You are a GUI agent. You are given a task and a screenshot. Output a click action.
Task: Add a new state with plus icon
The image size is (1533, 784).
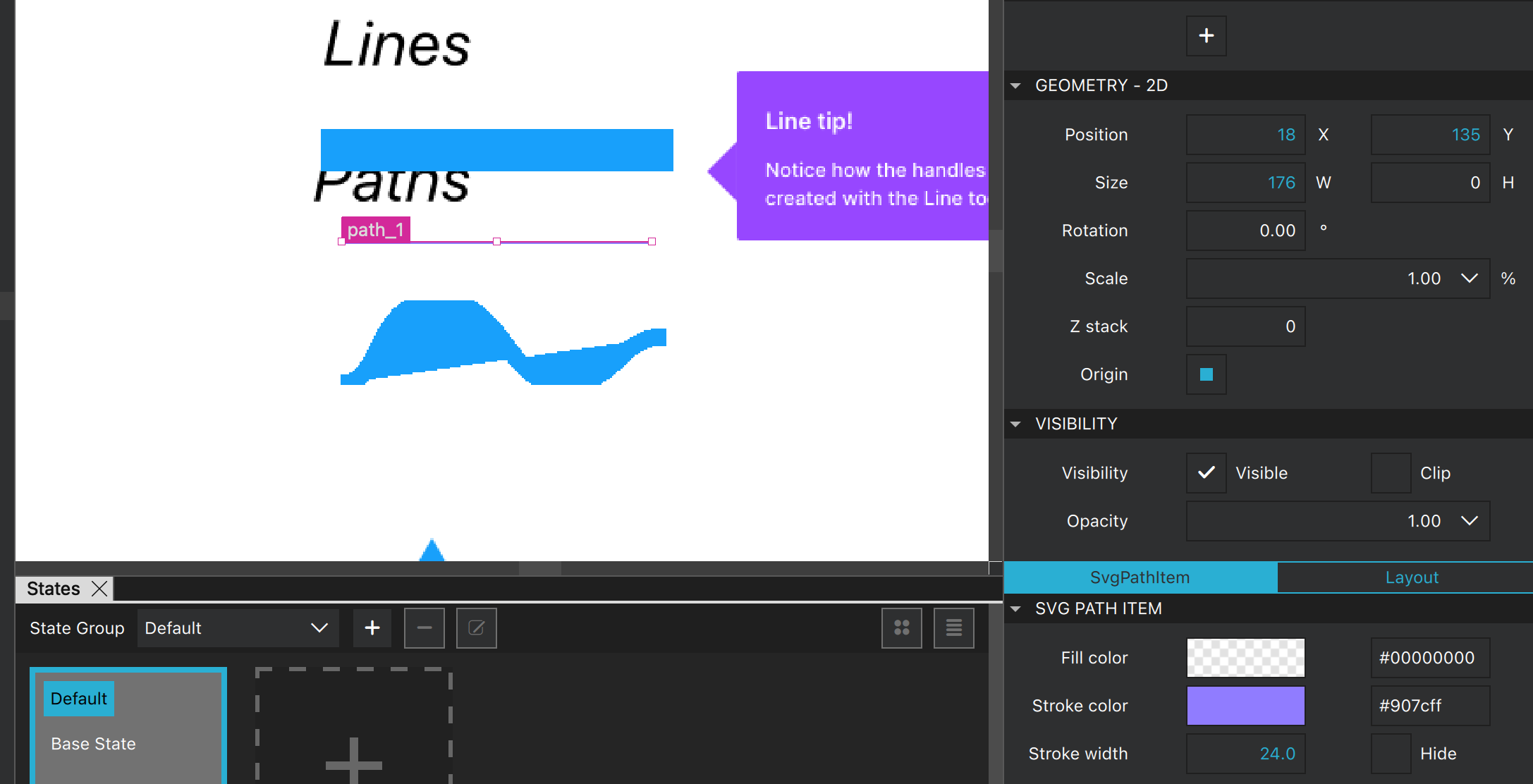(372, 627)
